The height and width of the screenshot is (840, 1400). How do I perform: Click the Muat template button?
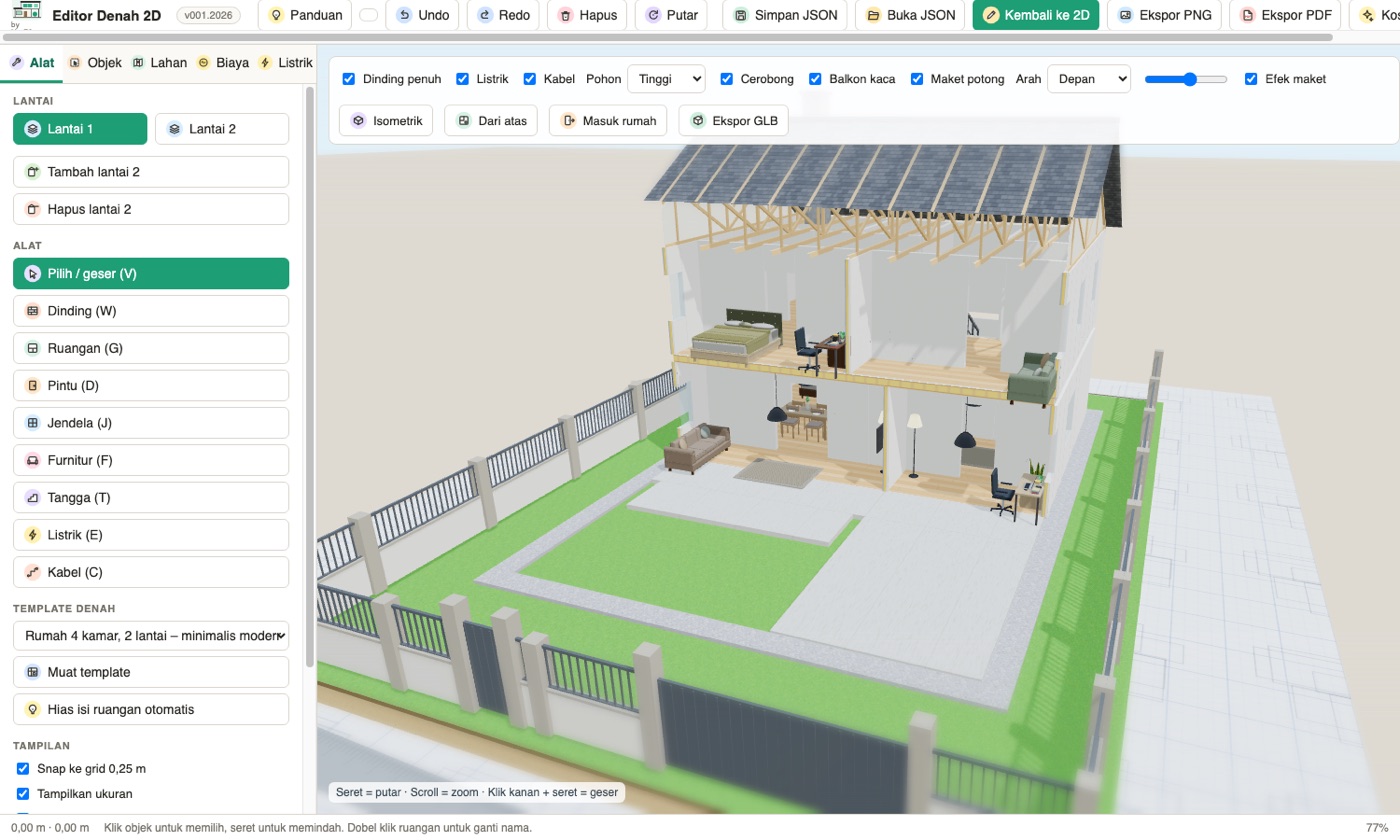coord(151,672)
